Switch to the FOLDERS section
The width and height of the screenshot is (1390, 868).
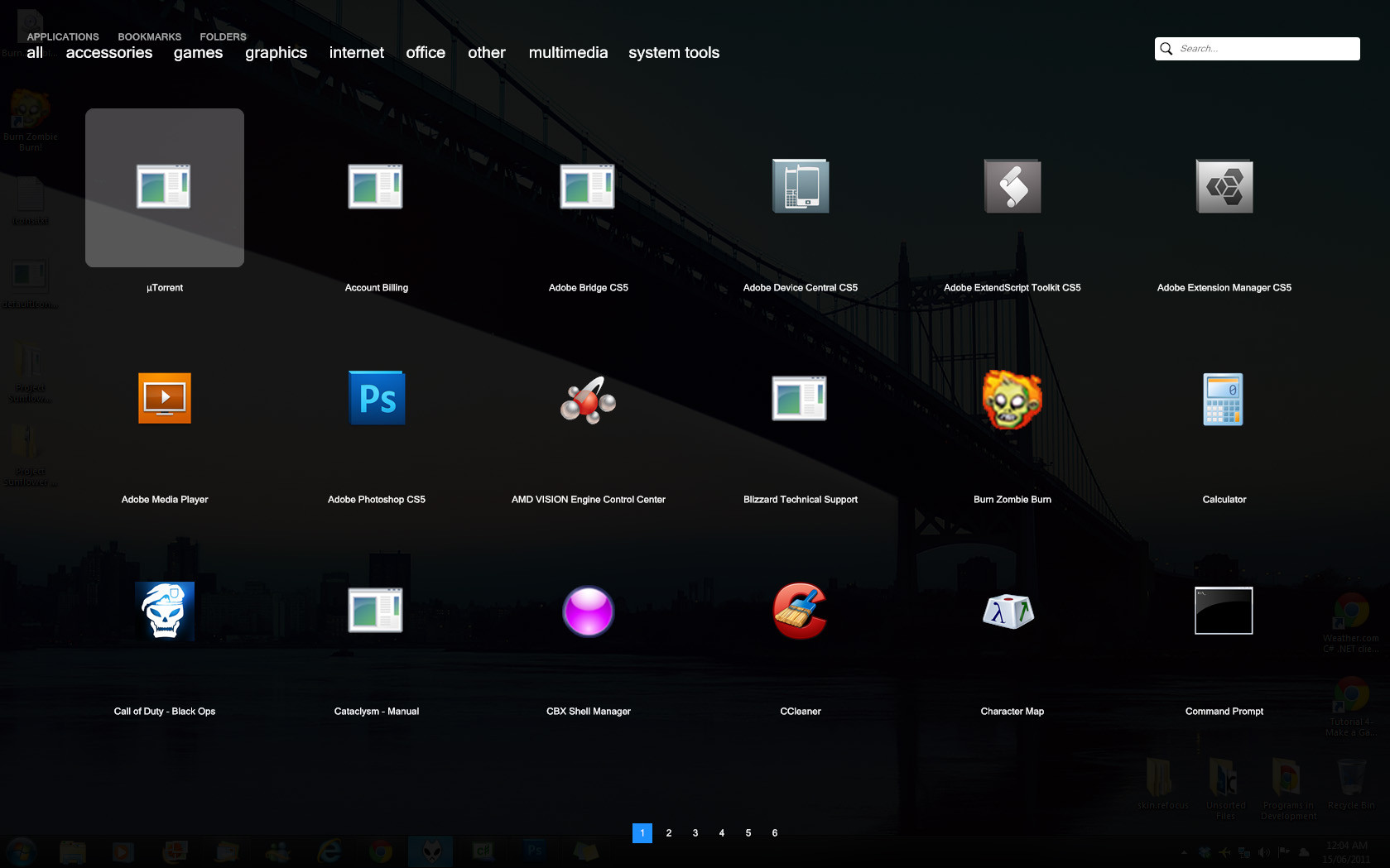click(223, 37)
